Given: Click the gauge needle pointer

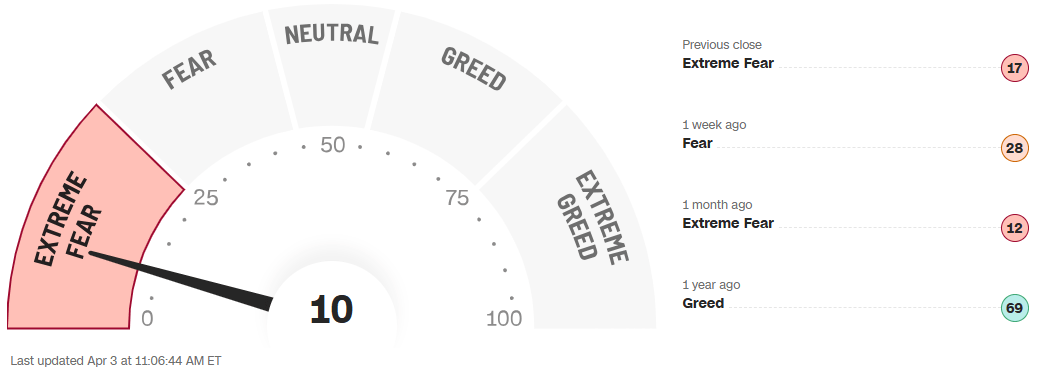Looking at the screenshot, I should (181, 281).
